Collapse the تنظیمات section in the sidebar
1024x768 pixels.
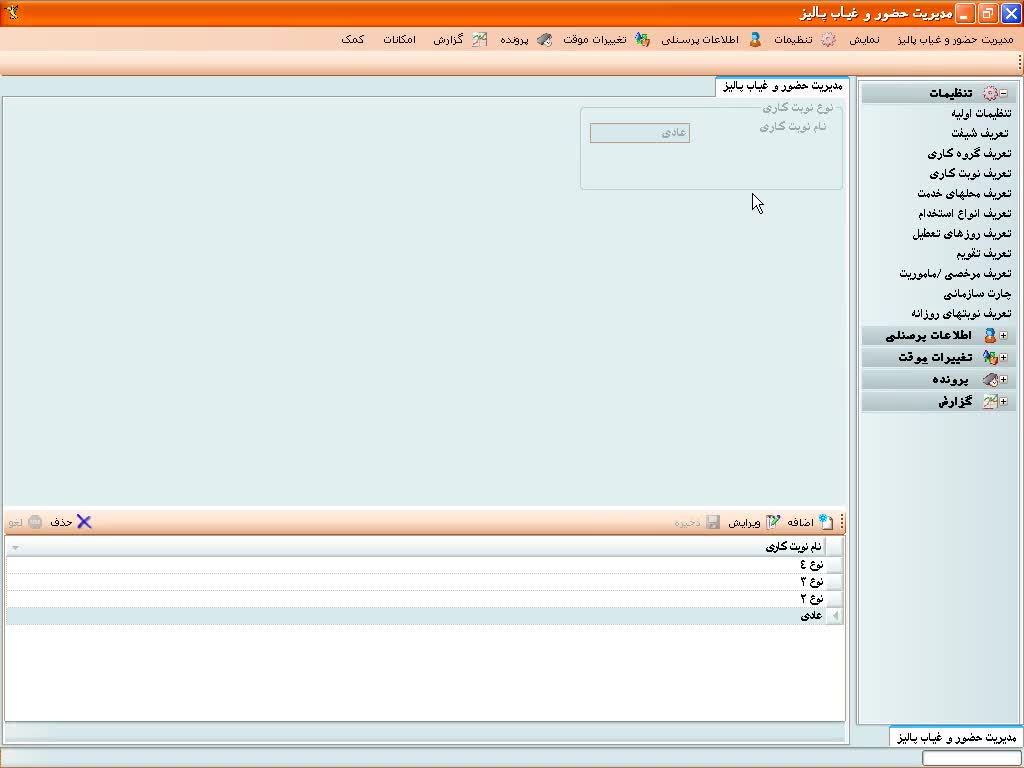[x=1003, y=93]
